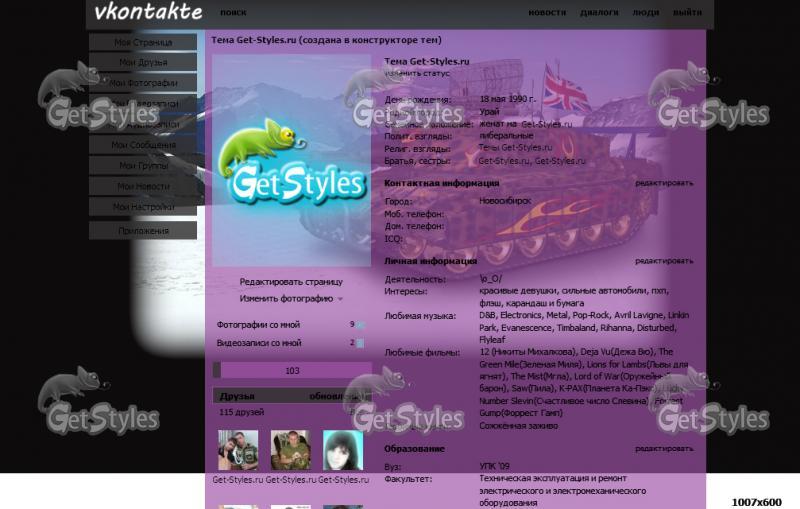Click the Тема Get-Styles.ru profile name
Screen dimensions: 800x509
[427, 61]
